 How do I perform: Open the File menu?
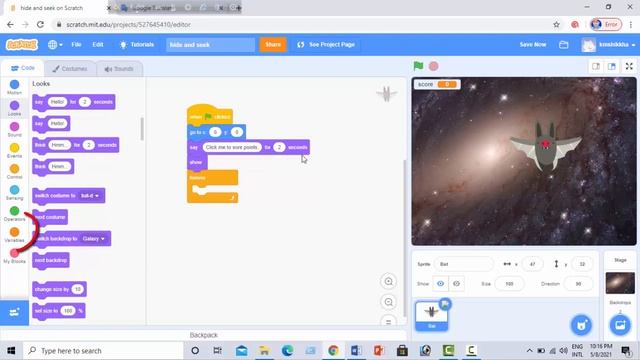76,44
